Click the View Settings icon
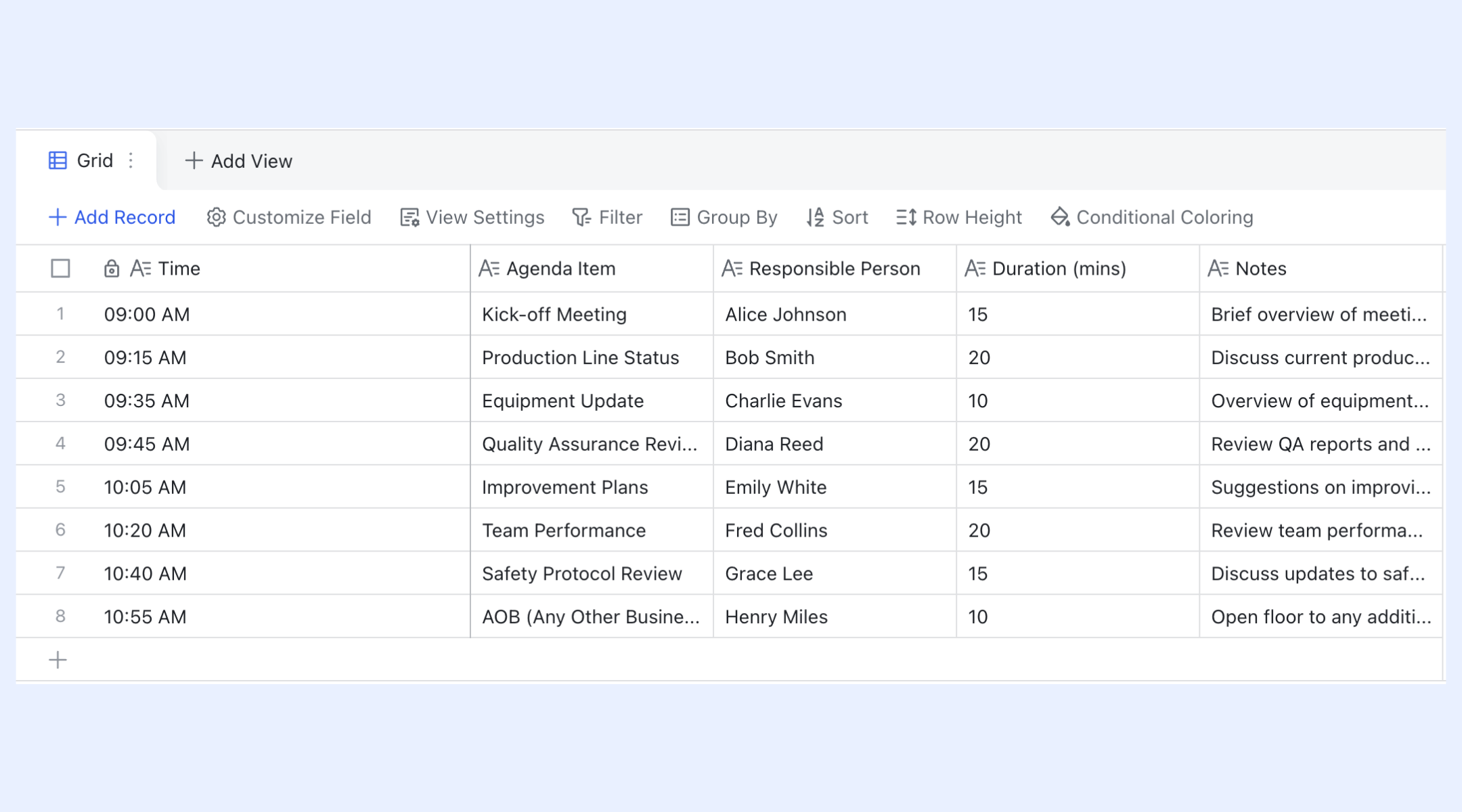This screenshot has height=812, width=1462. (409, 217)
